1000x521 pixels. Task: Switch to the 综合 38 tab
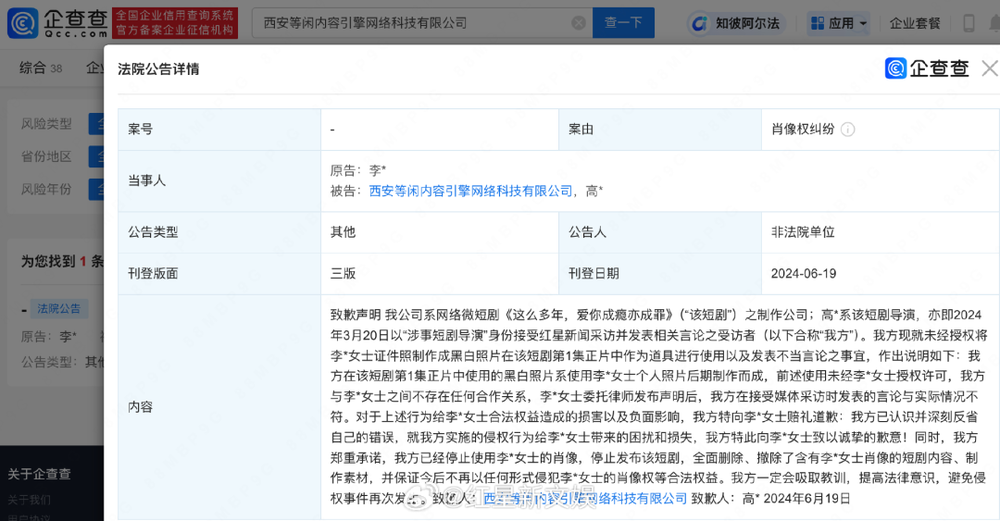(41, 68)
